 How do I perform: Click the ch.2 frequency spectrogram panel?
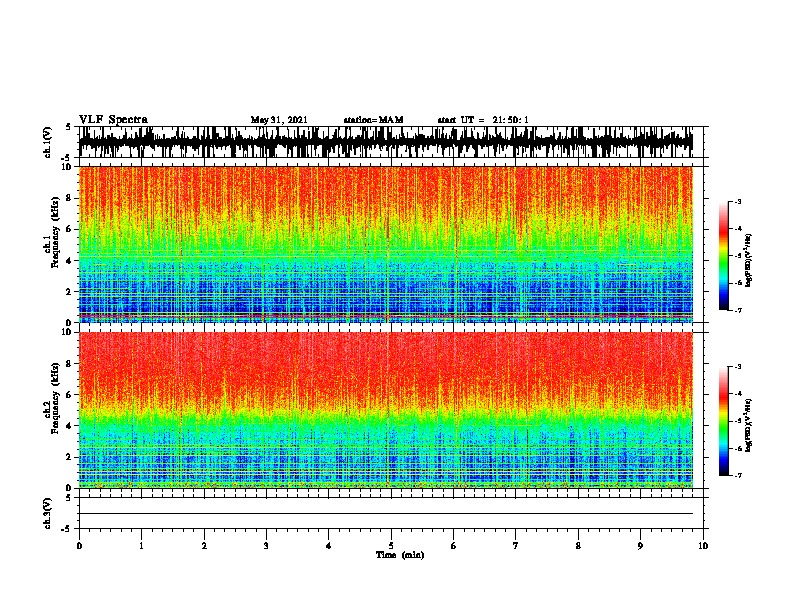pyautogui.click(x=386, y=410)
